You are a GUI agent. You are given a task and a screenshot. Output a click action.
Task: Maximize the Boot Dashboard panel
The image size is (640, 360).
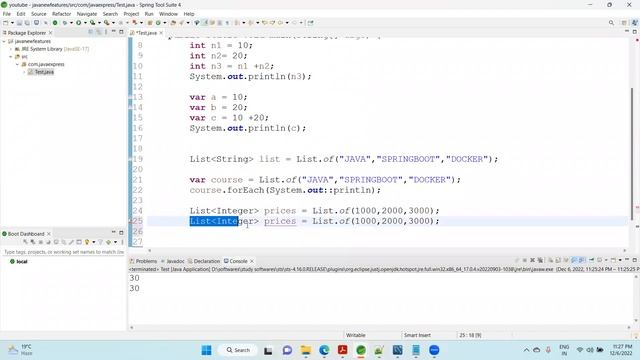pyautogui.click(x=121, y=233)
